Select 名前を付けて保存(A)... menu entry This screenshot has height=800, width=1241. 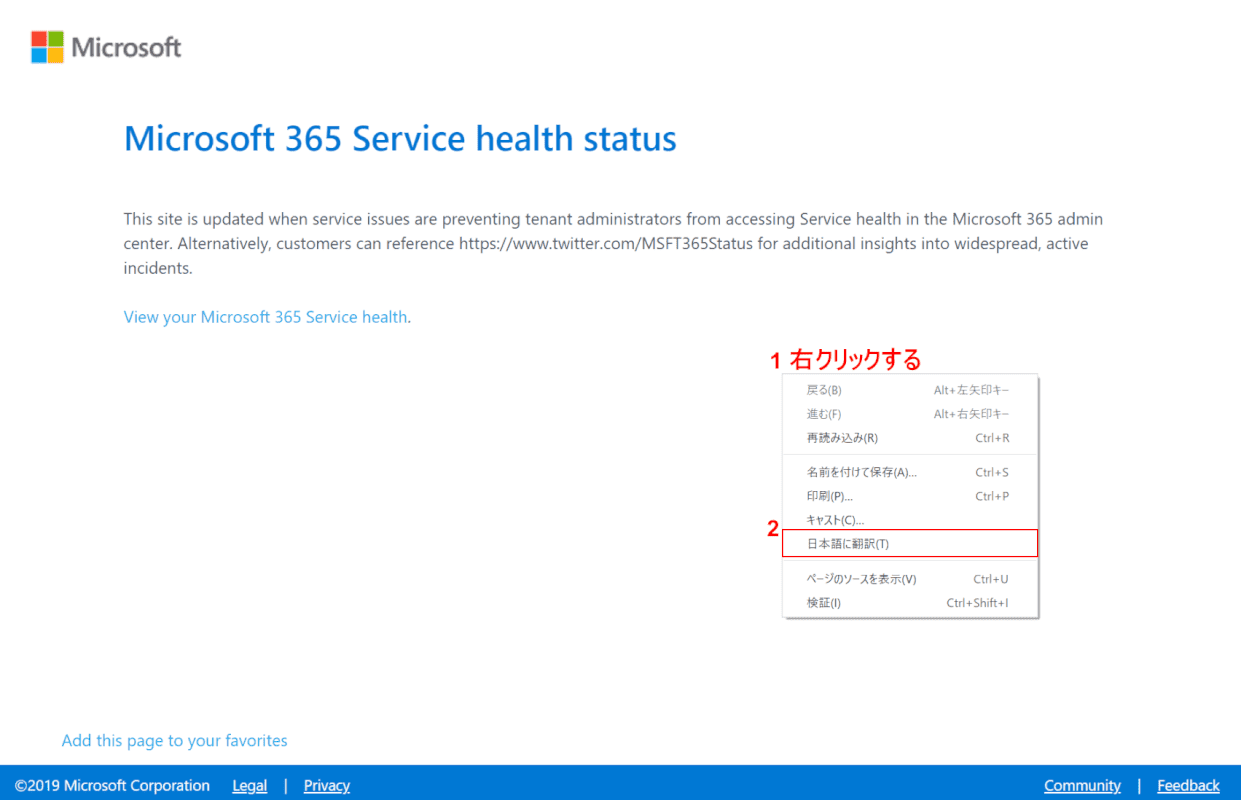(x=911, y=472)
